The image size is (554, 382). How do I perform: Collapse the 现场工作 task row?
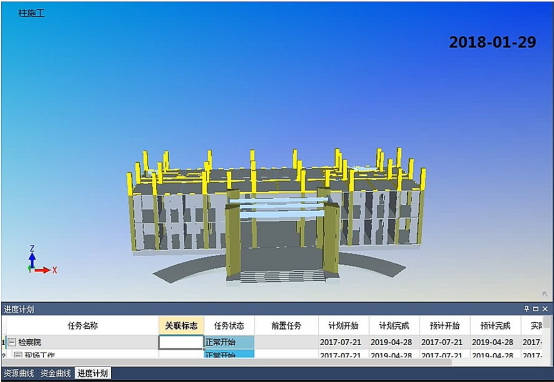point(18,355)
